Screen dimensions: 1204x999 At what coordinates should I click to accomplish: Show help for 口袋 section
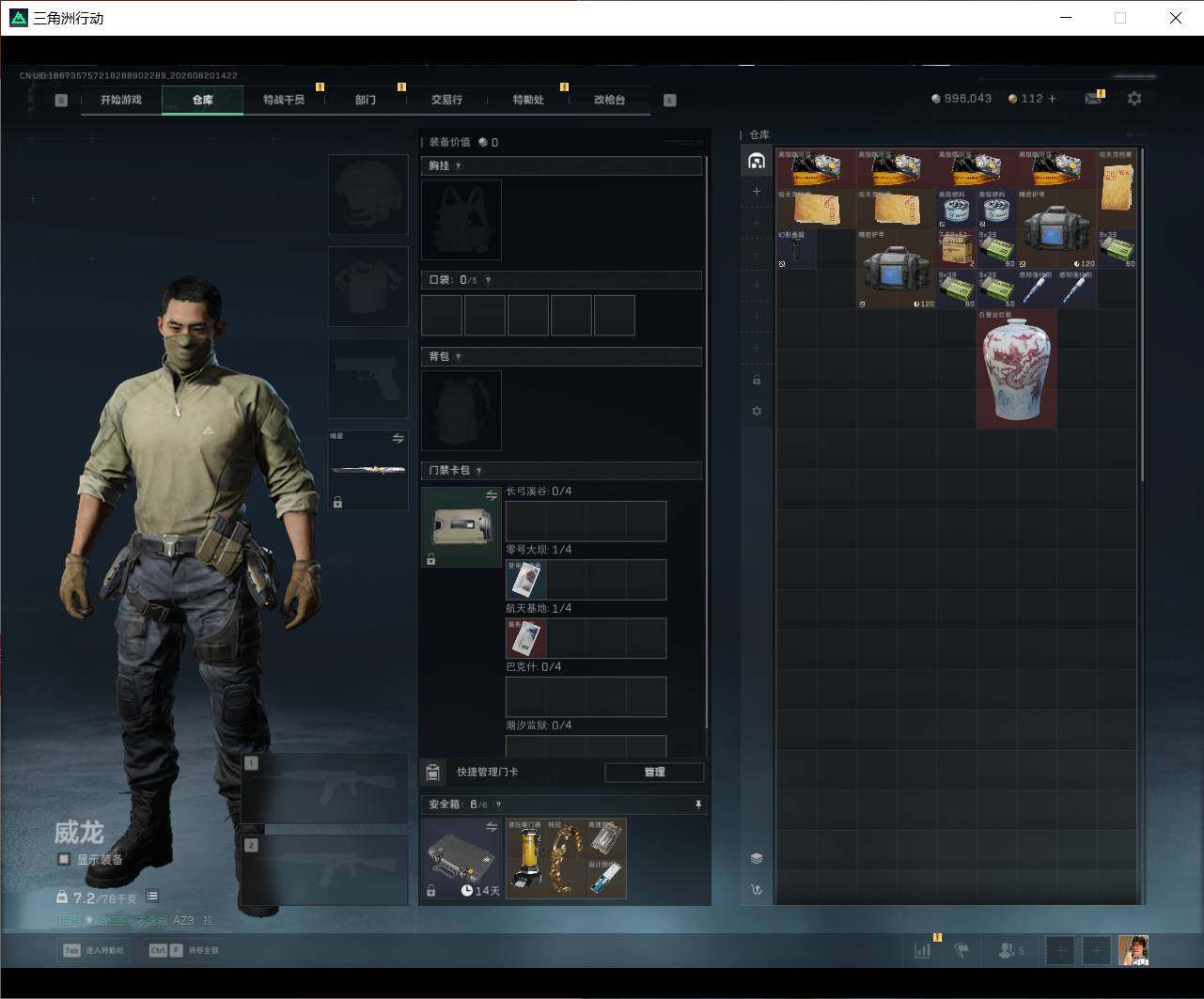[488, 280]
